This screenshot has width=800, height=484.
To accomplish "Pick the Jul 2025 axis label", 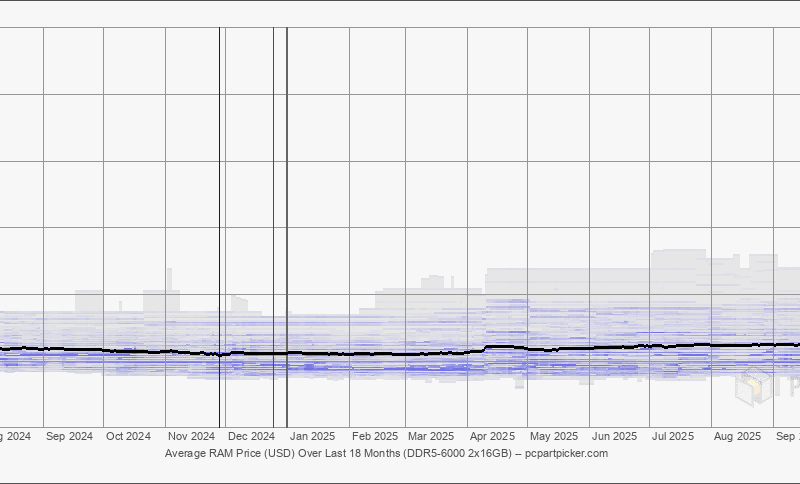I will point(673,436).
